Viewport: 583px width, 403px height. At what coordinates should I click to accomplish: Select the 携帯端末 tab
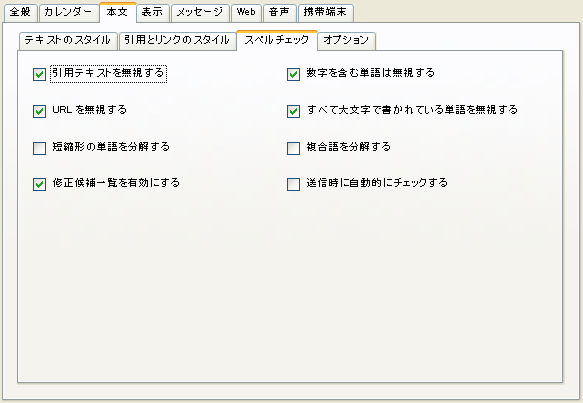point(325,13)
